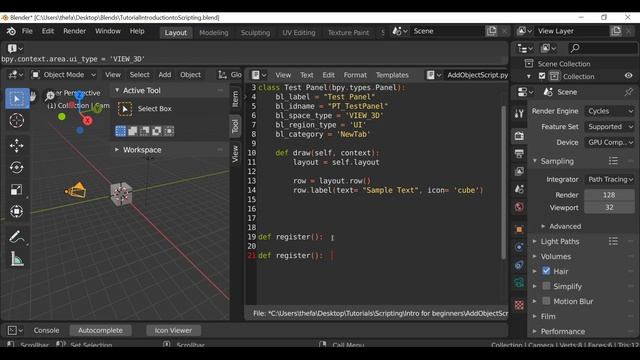Choose the Extend selection mode icon
This screenshot has width=640, height=360.
(133, 131)
